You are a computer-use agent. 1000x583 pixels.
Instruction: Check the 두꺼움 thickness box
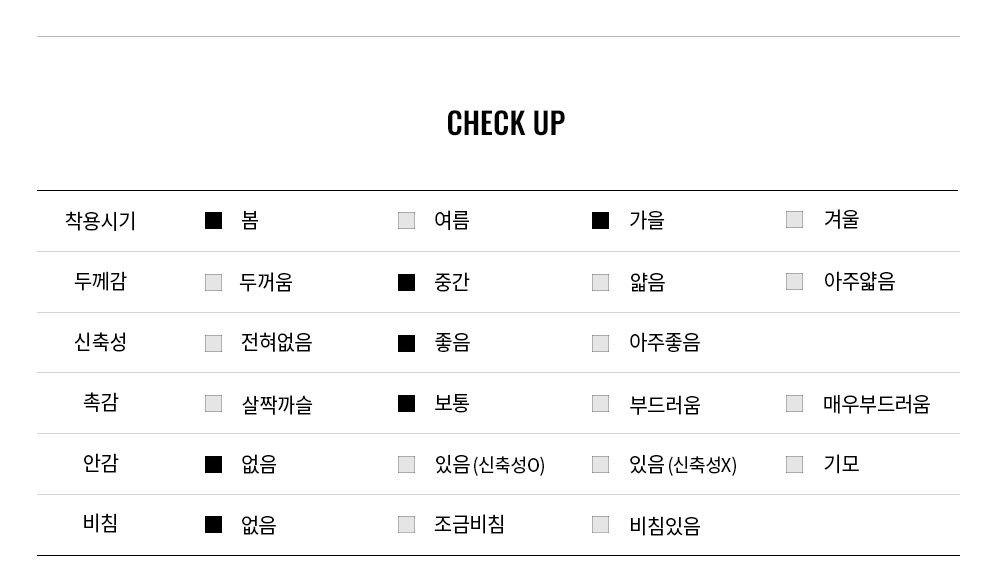pos(213,283)
